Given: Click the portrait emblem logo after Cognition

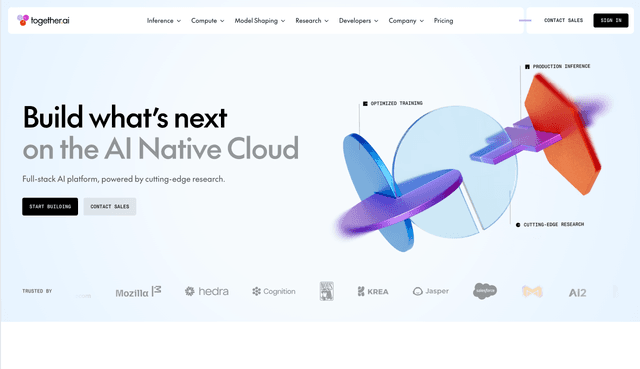Looking at the screenshot, I should [x=327, y=291].
